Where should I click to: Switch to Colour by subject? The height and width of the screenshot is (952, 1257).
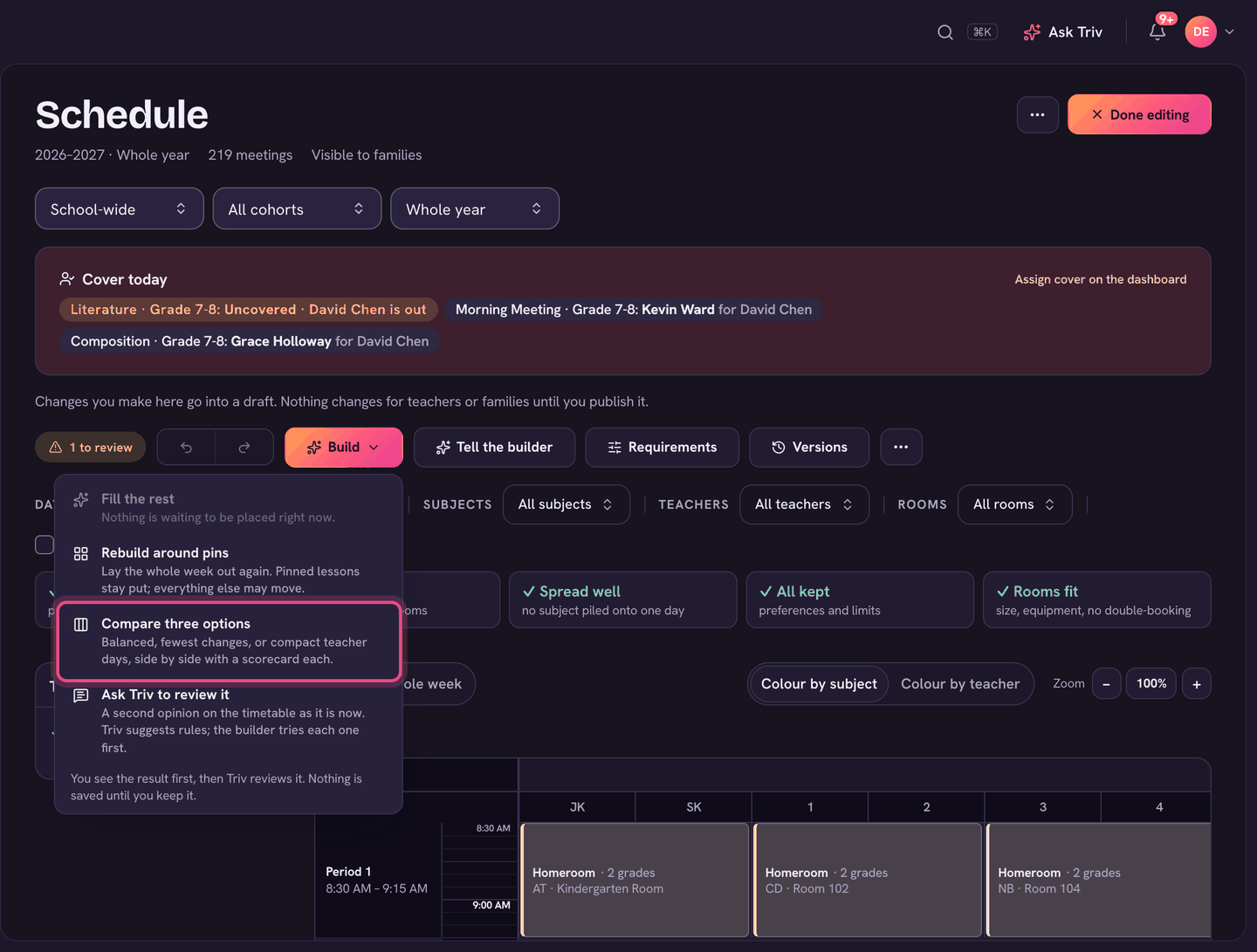(819, 684)
